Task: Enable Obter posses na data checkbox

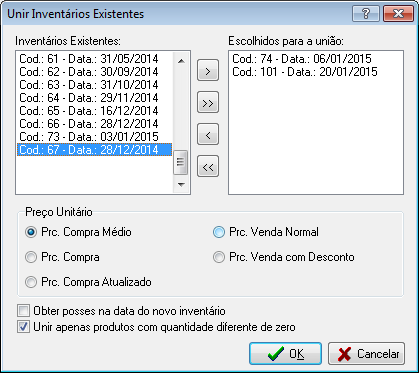Action: (x=24, y=311)
